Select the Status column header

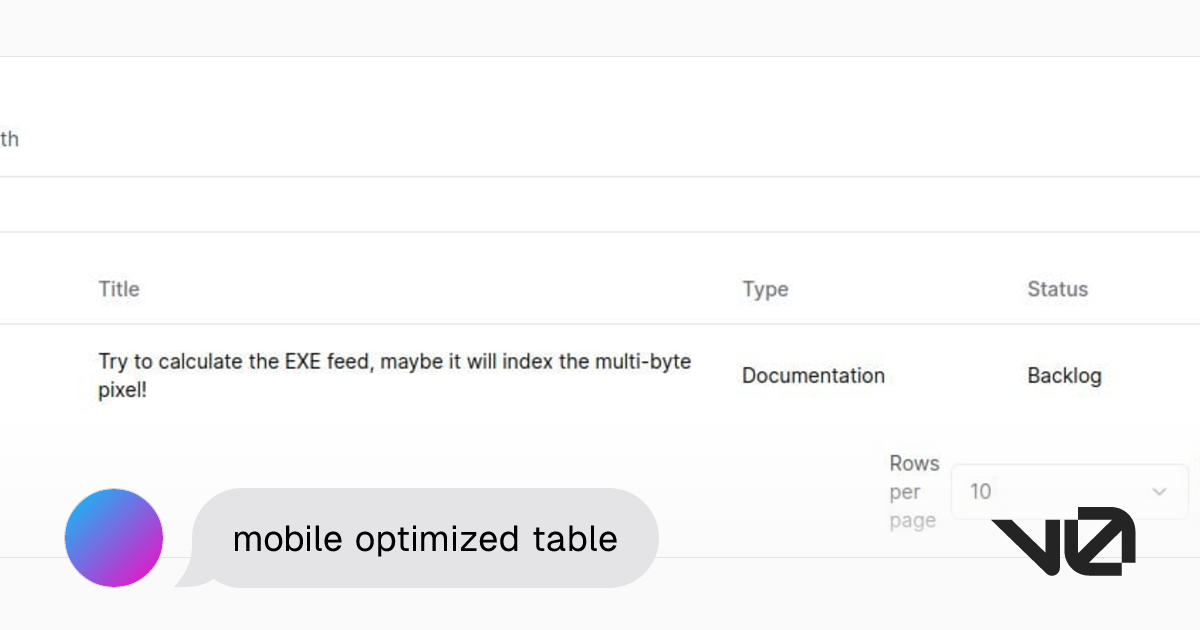pos(1057,289)
